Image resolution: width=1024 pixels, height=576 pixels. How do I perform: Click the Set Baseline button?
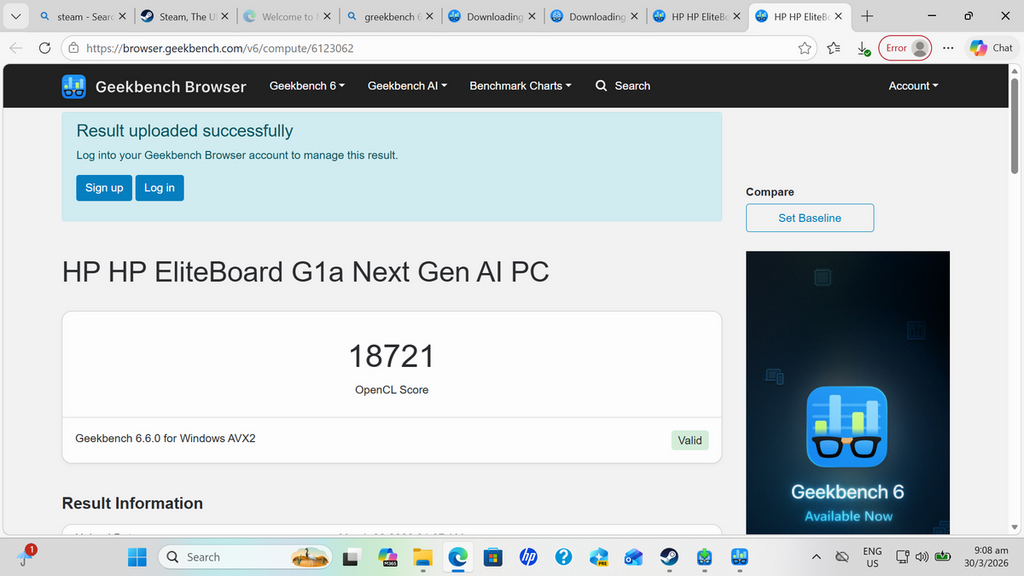pos(809,218)
